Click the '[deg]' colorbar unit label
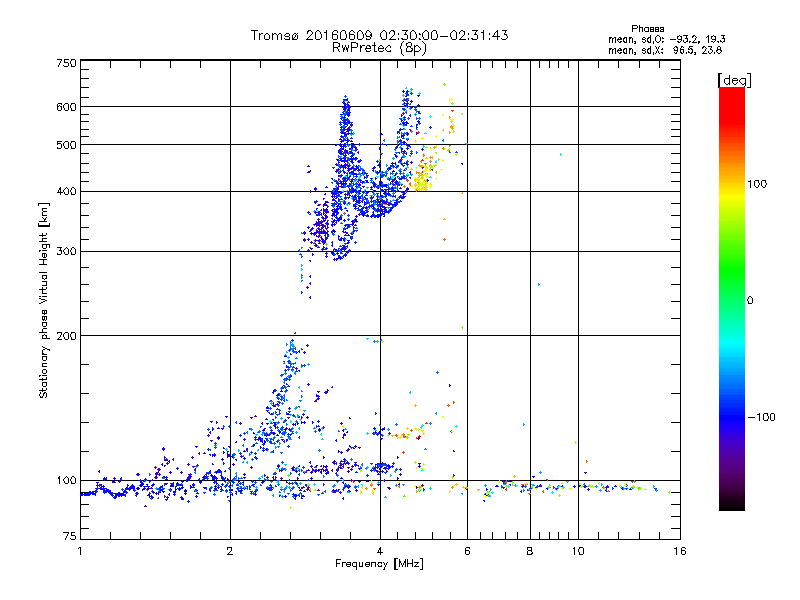 point(734,80)
